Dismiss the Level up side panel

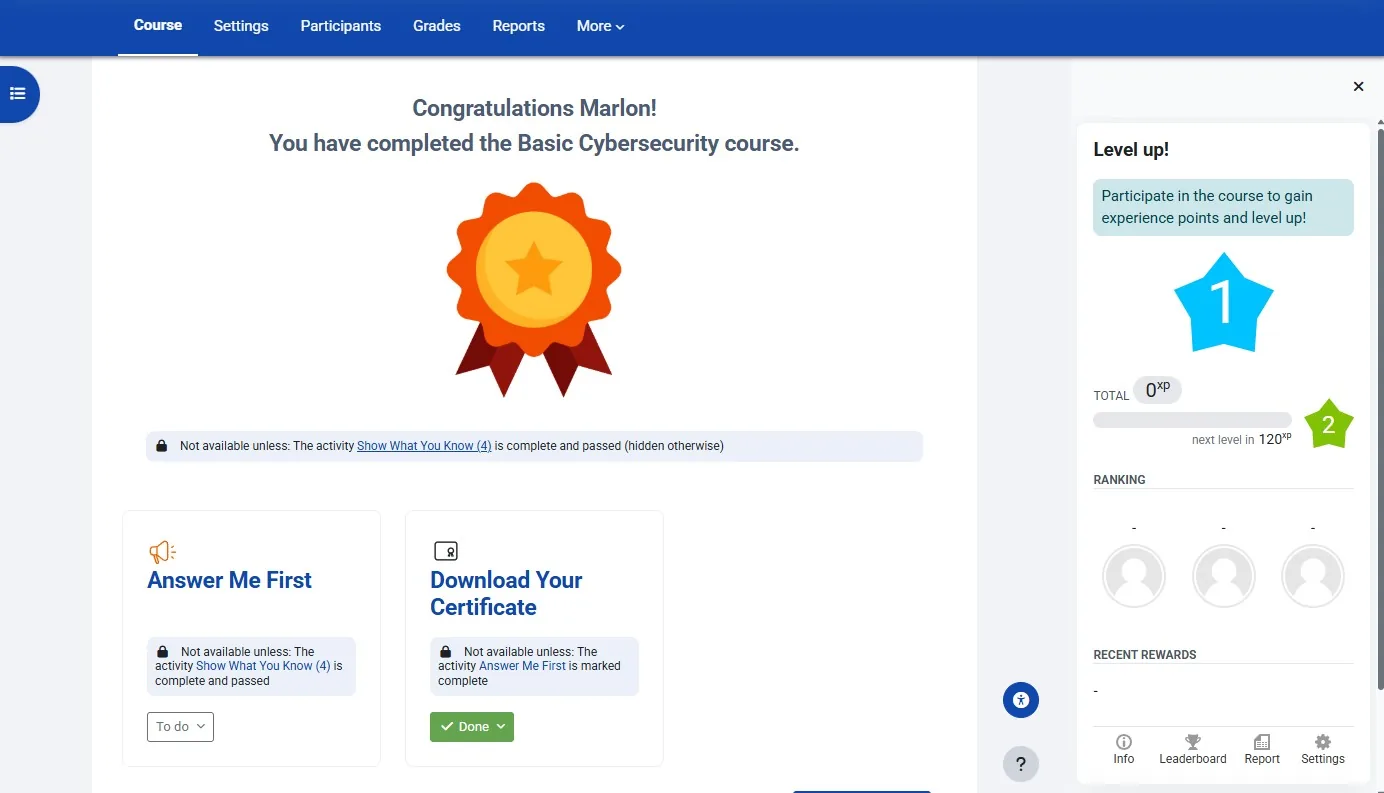point(1358,86)
